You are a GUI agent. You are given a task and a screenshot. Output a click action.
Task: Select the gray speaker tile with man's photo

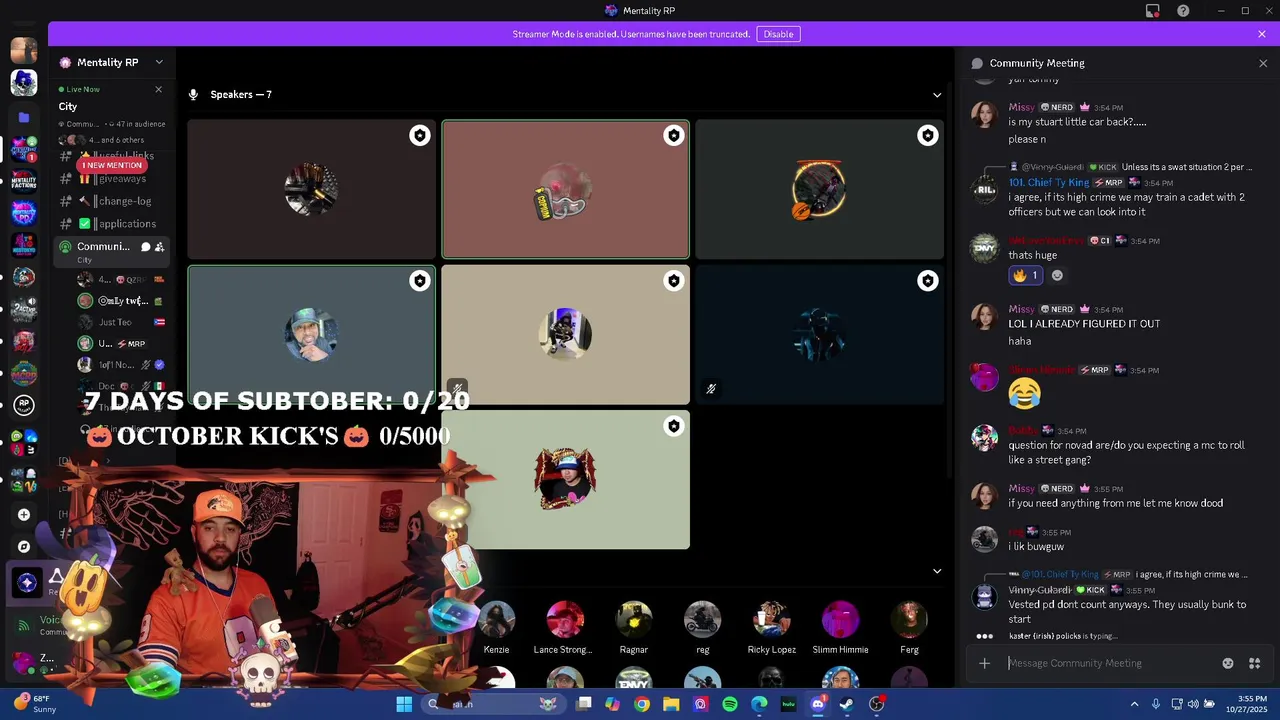click(x=311, y=335)
